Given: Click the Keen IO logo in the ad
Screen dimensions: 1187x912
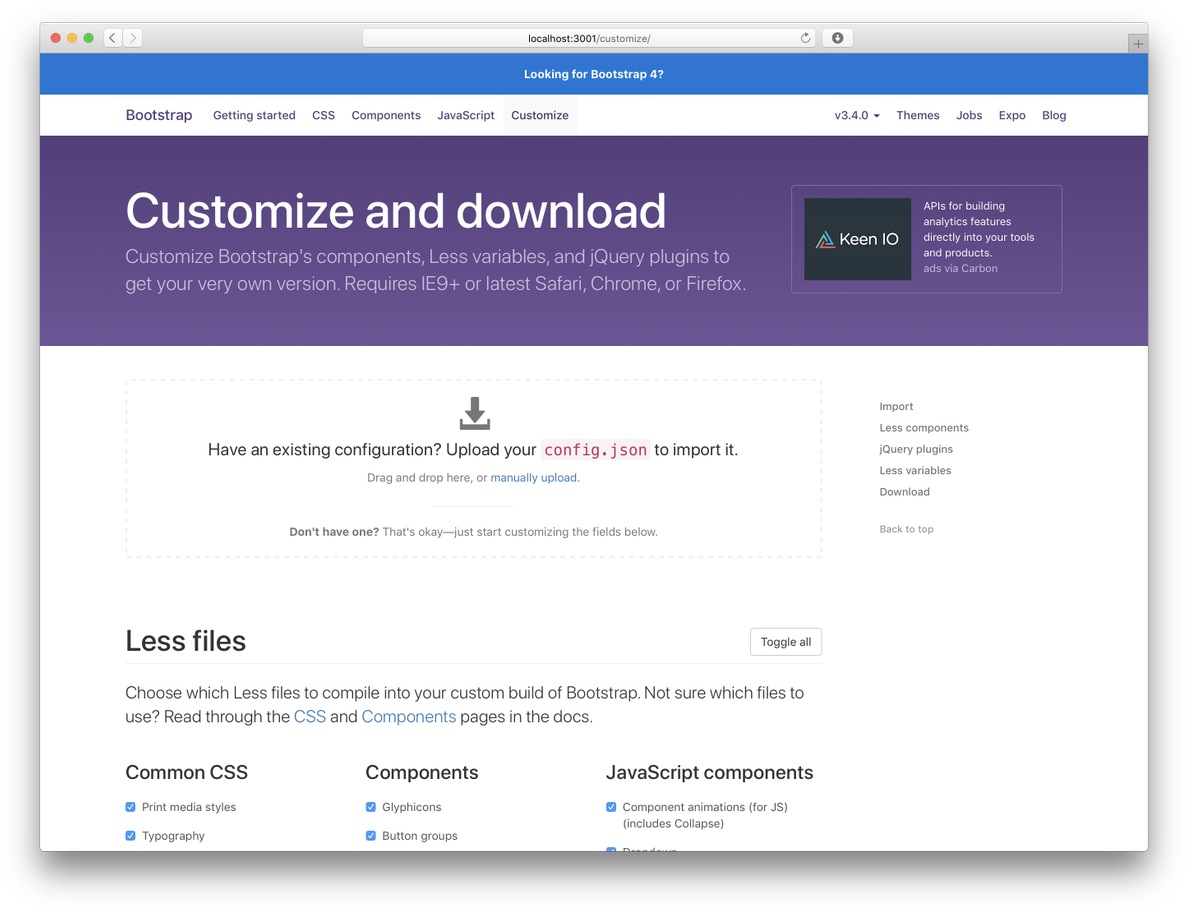Looking at the screenshot, I should pyautogui.click(x=857, y=239).
